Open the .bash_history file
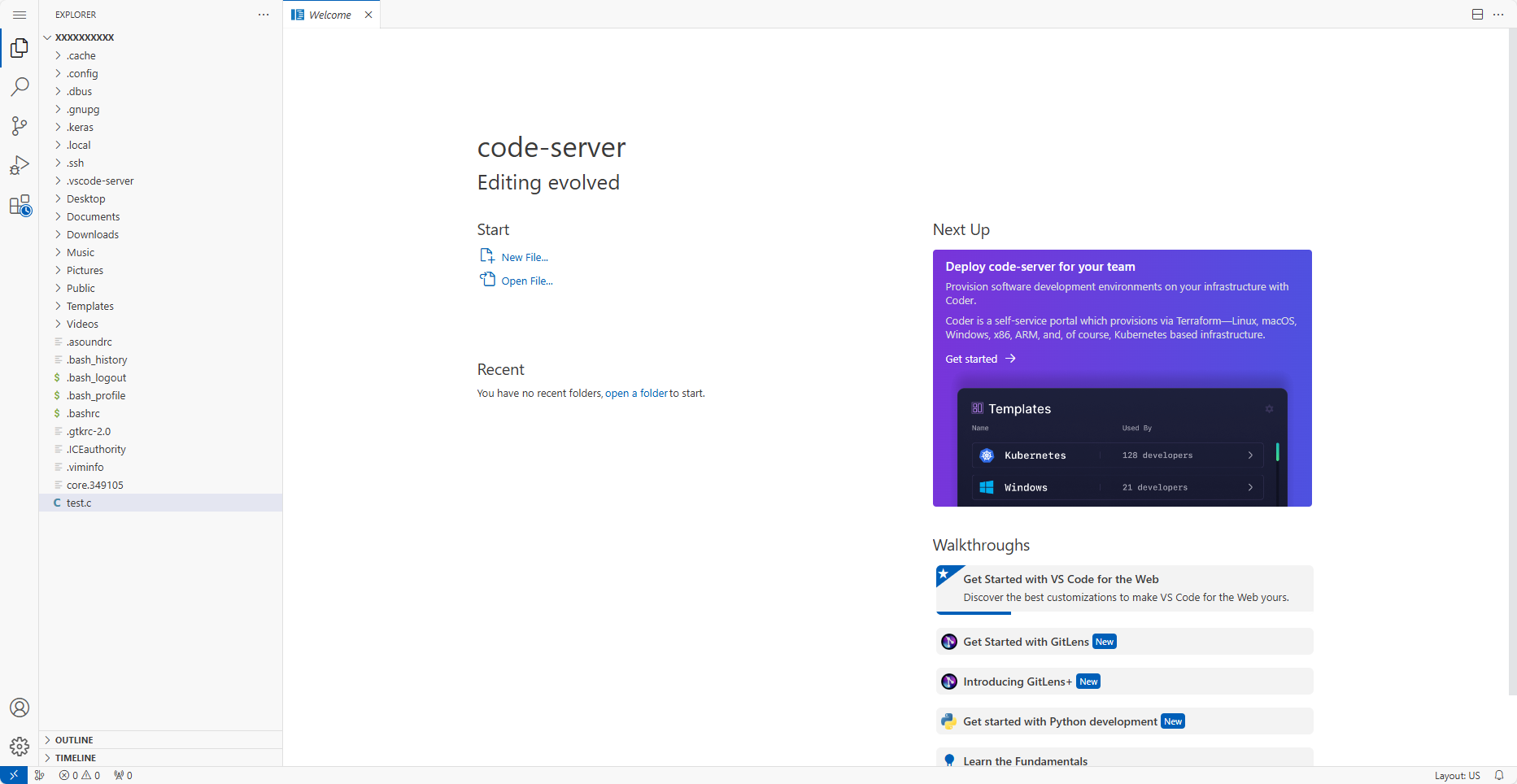The image size is (1517, 784). [160, 359]
